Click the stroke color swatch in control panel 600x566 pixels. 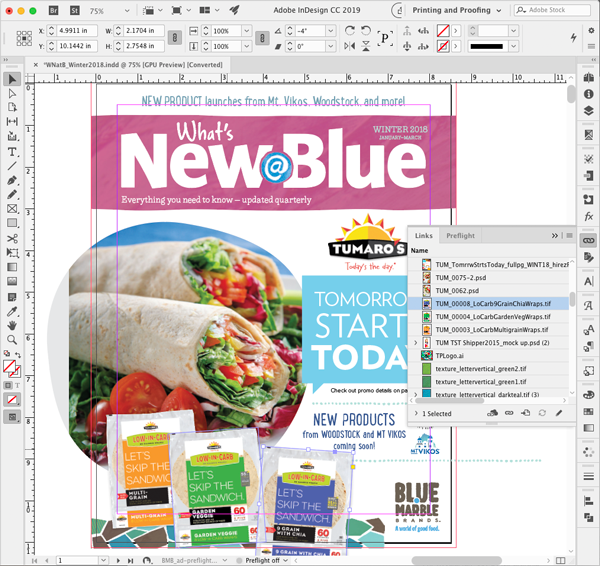(x=443, y=46)
